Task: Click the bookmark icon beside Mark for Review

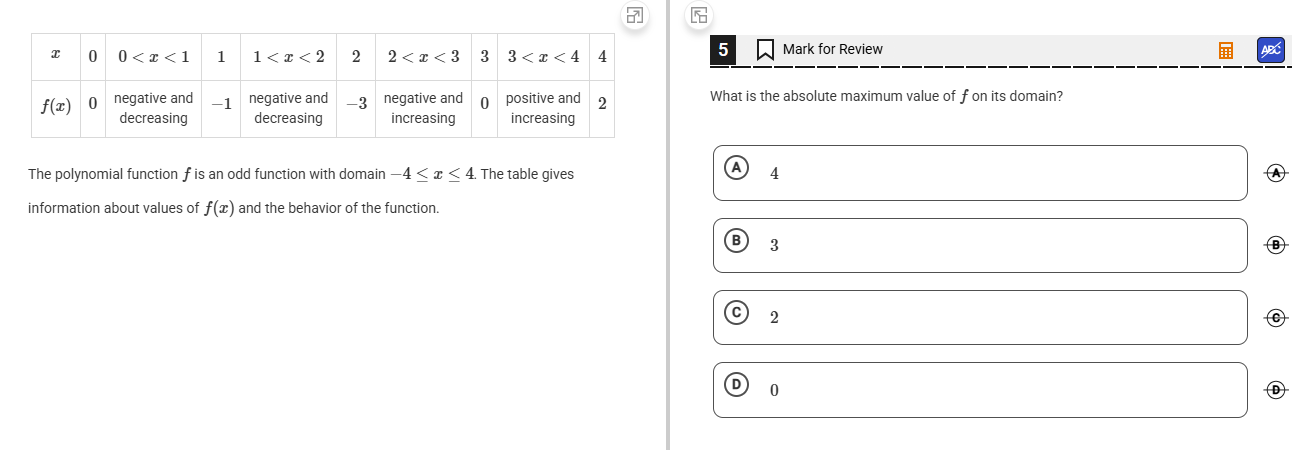Action: pyautogui.click(x=765, y=49)
